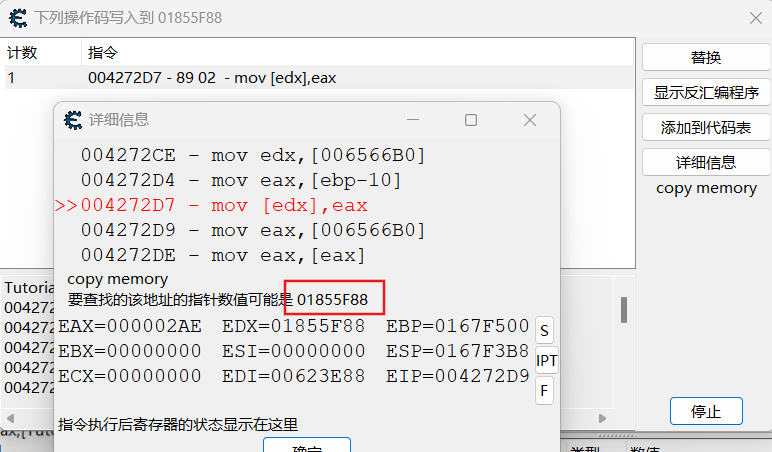Click the 详细信息 button on the right panel

(706, 163)
